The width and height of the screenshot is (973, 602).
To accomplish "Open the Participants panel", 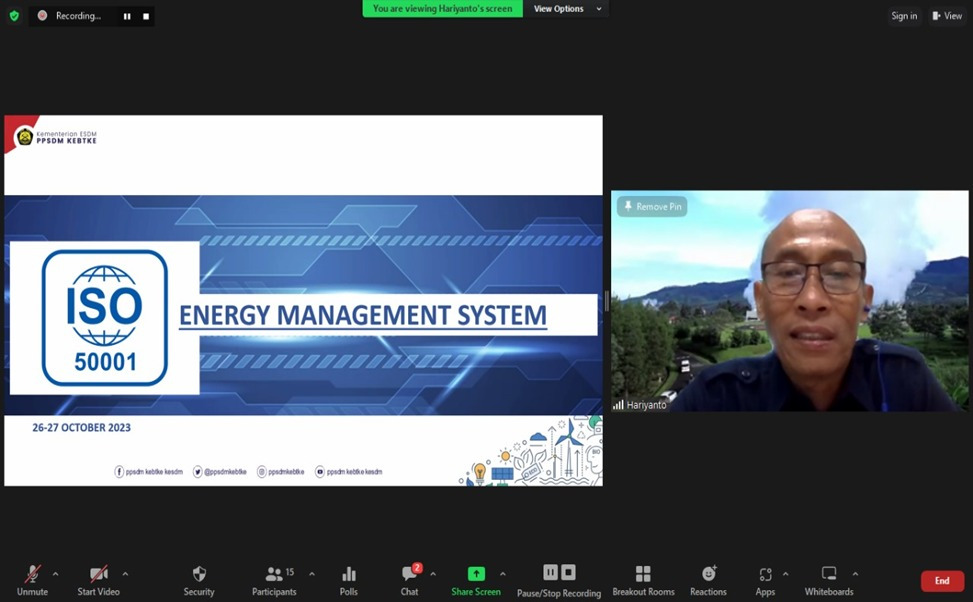I will 274,580.
